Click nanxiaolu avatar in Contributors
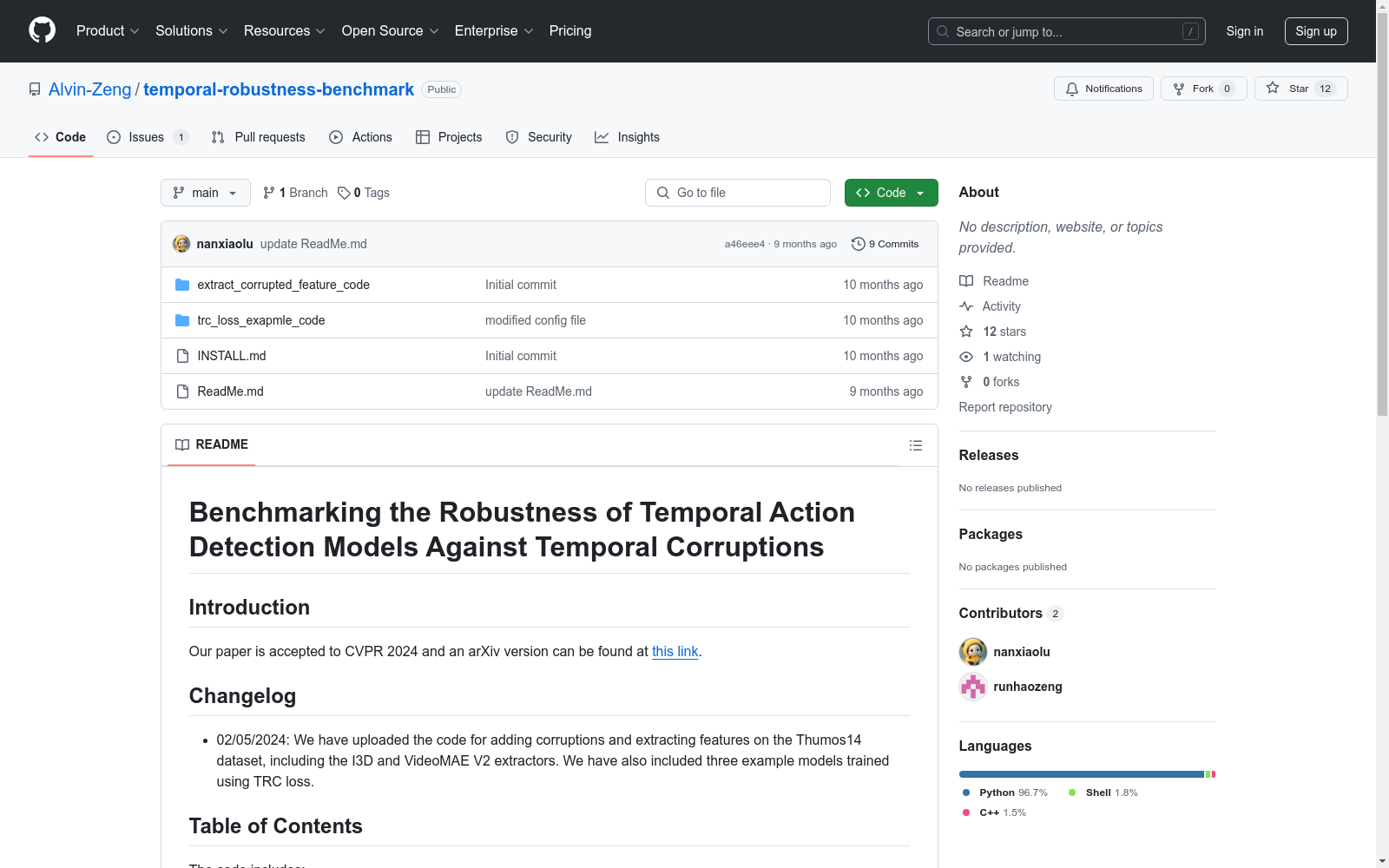Viewport: 1389px width, 868px height. pyautogui.click(x=973, y=652)
